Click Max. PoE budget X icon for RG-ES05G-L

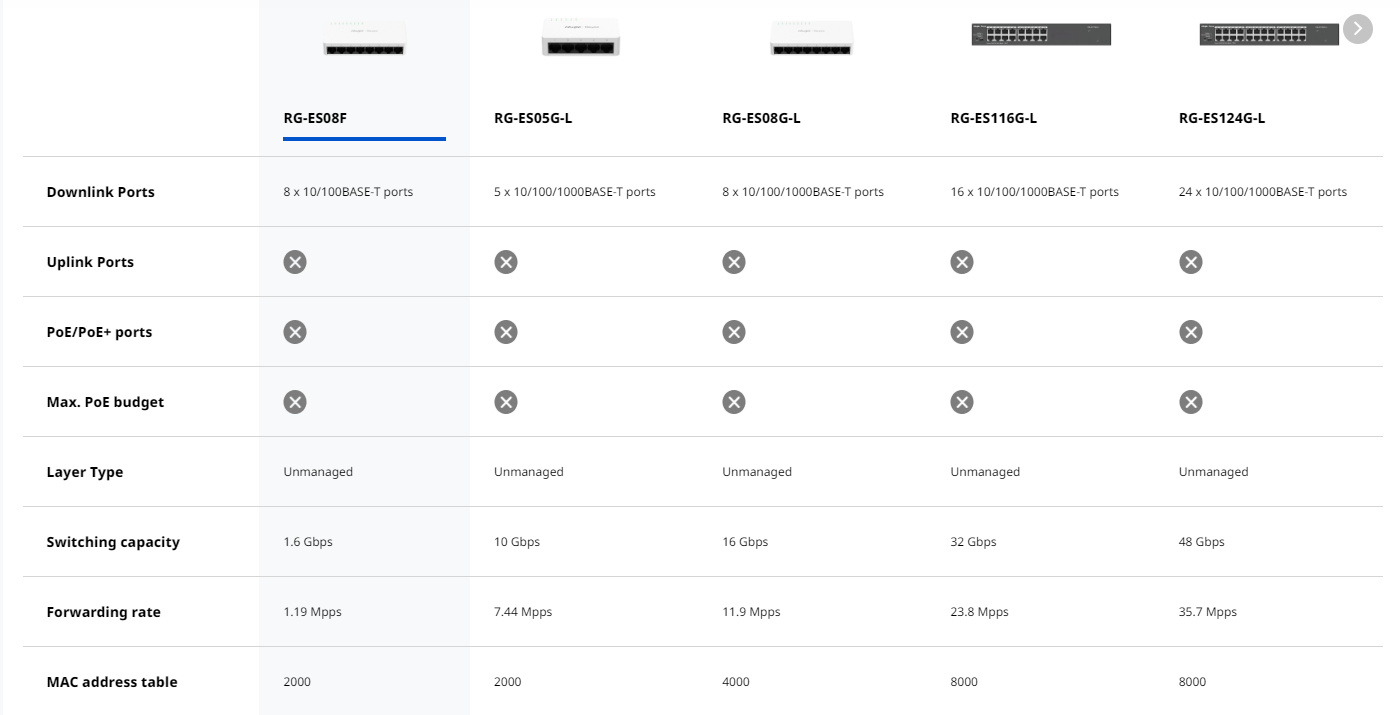pyautogui.click(x=506, y=402)
